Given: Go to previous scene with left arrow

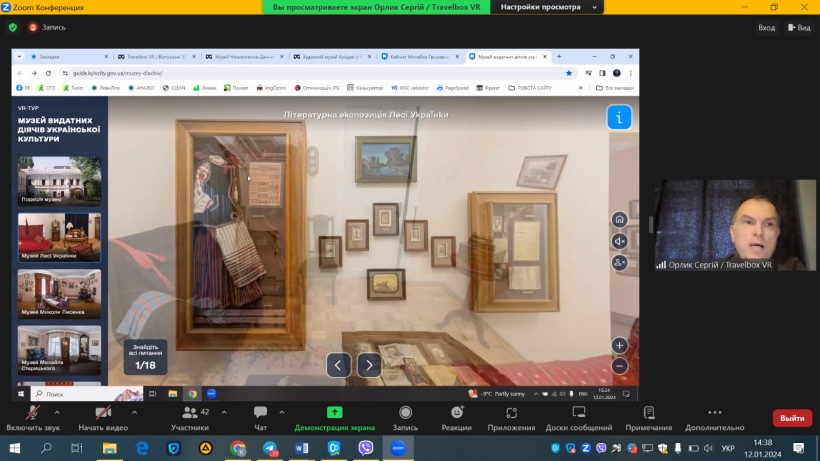Looking at the screenshot, I should point(338,365).
